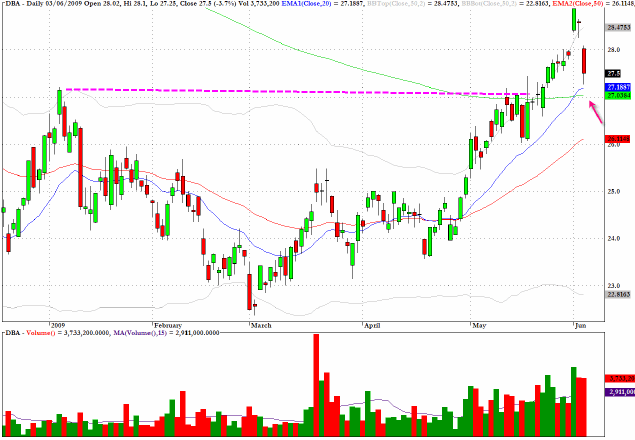Select the March date axis marker
This screenshot has height=440, width=635.
[x=261, y=325]
